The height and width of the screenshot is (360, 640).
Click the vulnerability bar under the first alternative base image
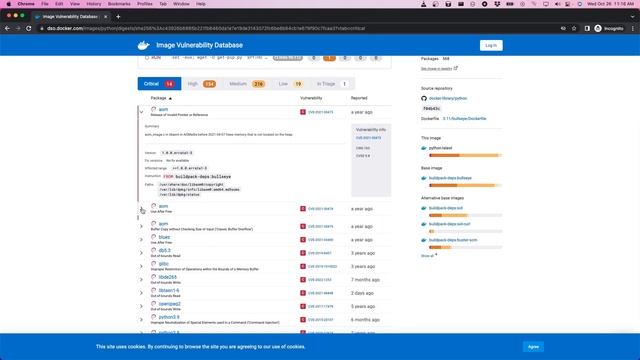(x=465, y=216)
